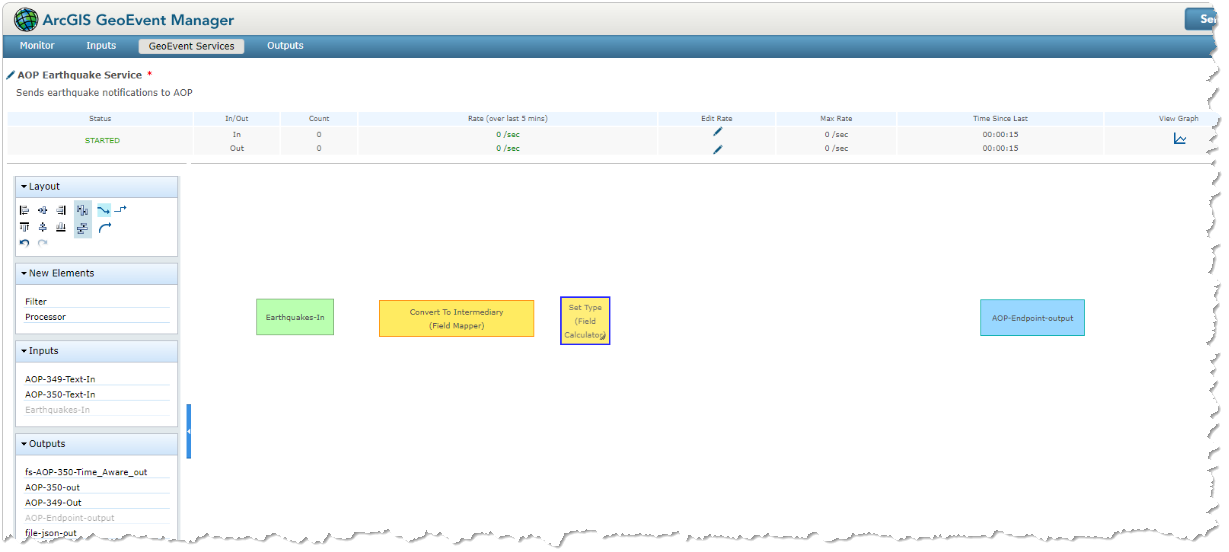
Task: Select the orthogonal stepped connector style icon
Action: click(120, 209)
